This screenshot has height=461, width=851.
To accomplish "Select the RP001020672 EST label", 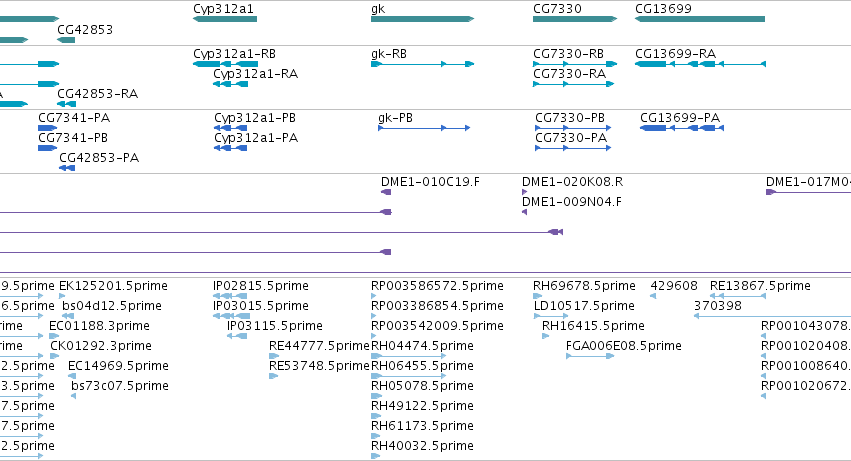I will pyautogui.click(x=806, y=386).
